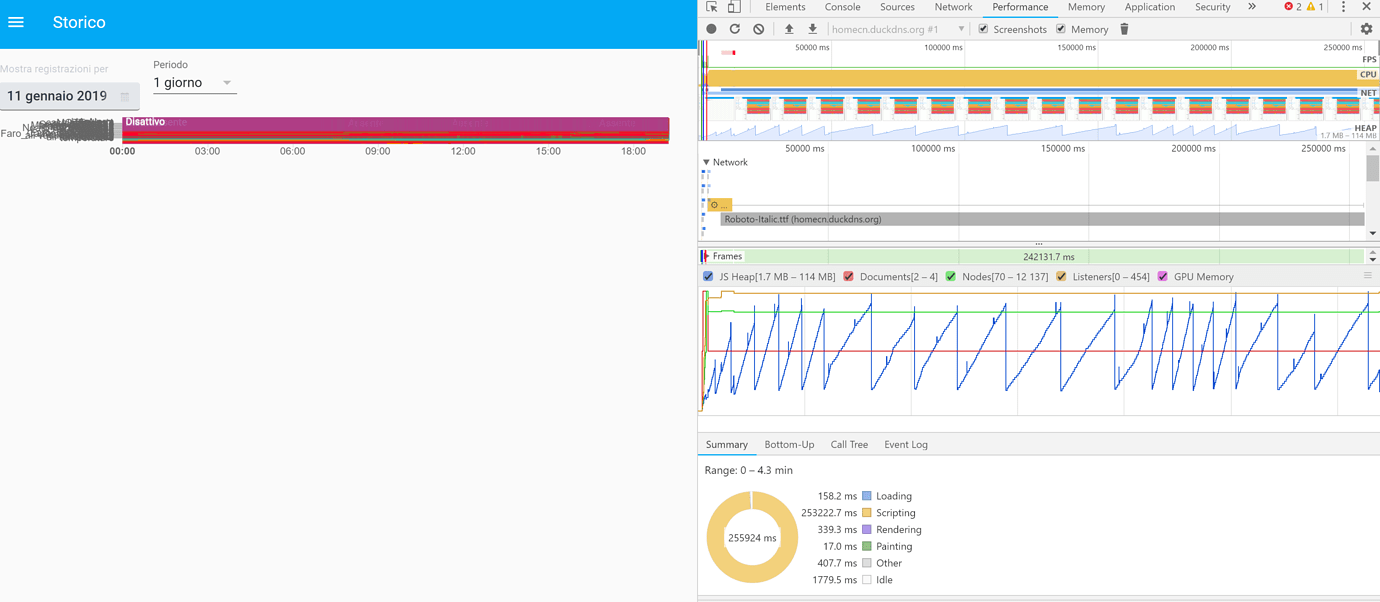This screenshot has width=1380, height=602.
Task: Select the Roboto-Italic.ttf network request
Action: tap(800, 218)
